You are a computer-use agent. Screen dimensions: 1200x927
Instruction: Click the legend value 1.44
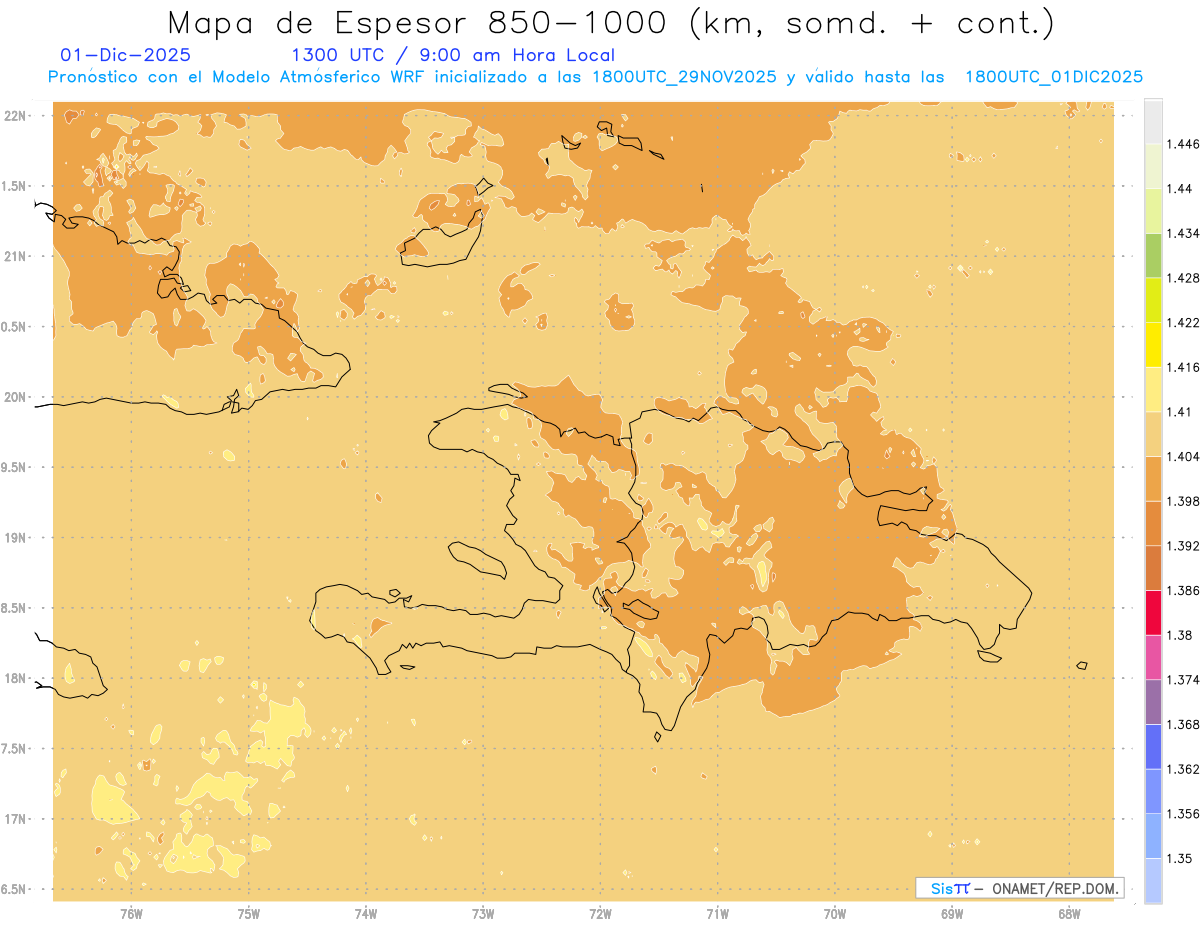click(x=1180, y=189)
